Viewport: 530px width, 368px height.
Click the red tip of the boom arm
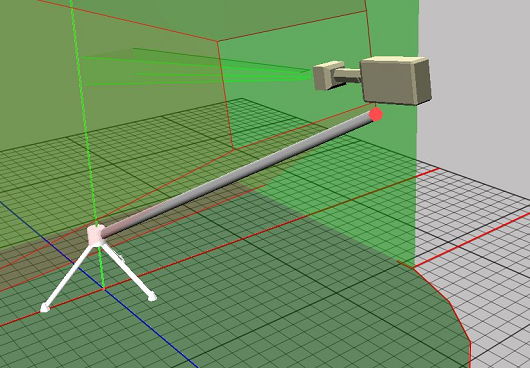click(x=376, y=115)
